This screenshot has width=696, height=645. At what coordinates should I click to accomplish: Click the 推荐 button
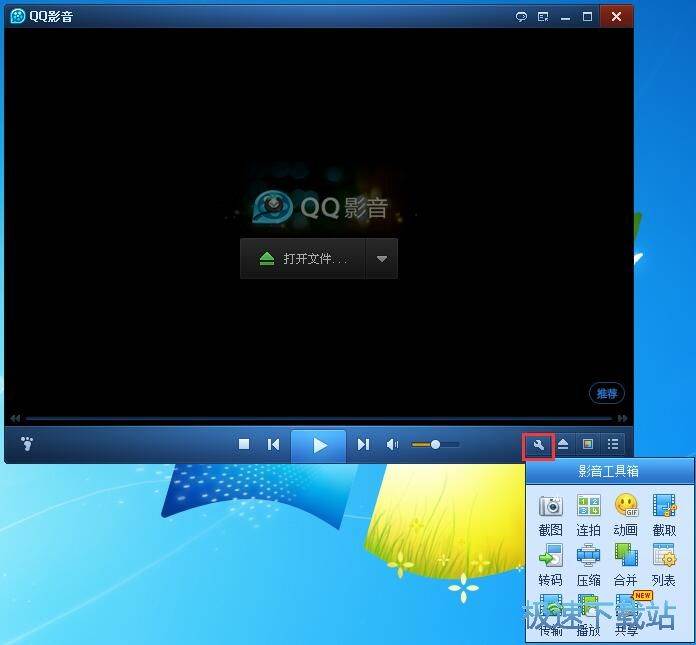(x=607, y=393)
